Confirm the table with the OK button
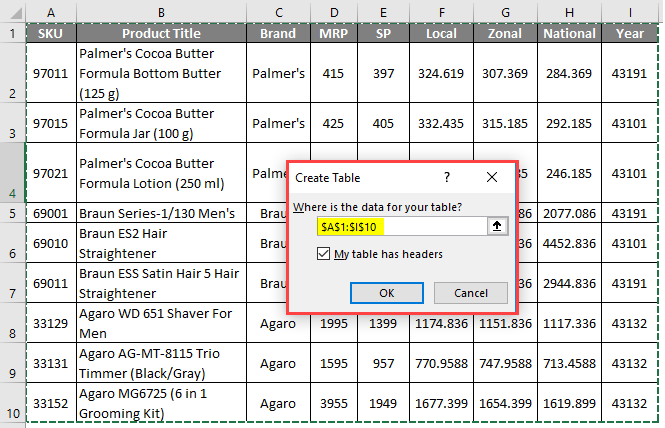 point(387,293)
